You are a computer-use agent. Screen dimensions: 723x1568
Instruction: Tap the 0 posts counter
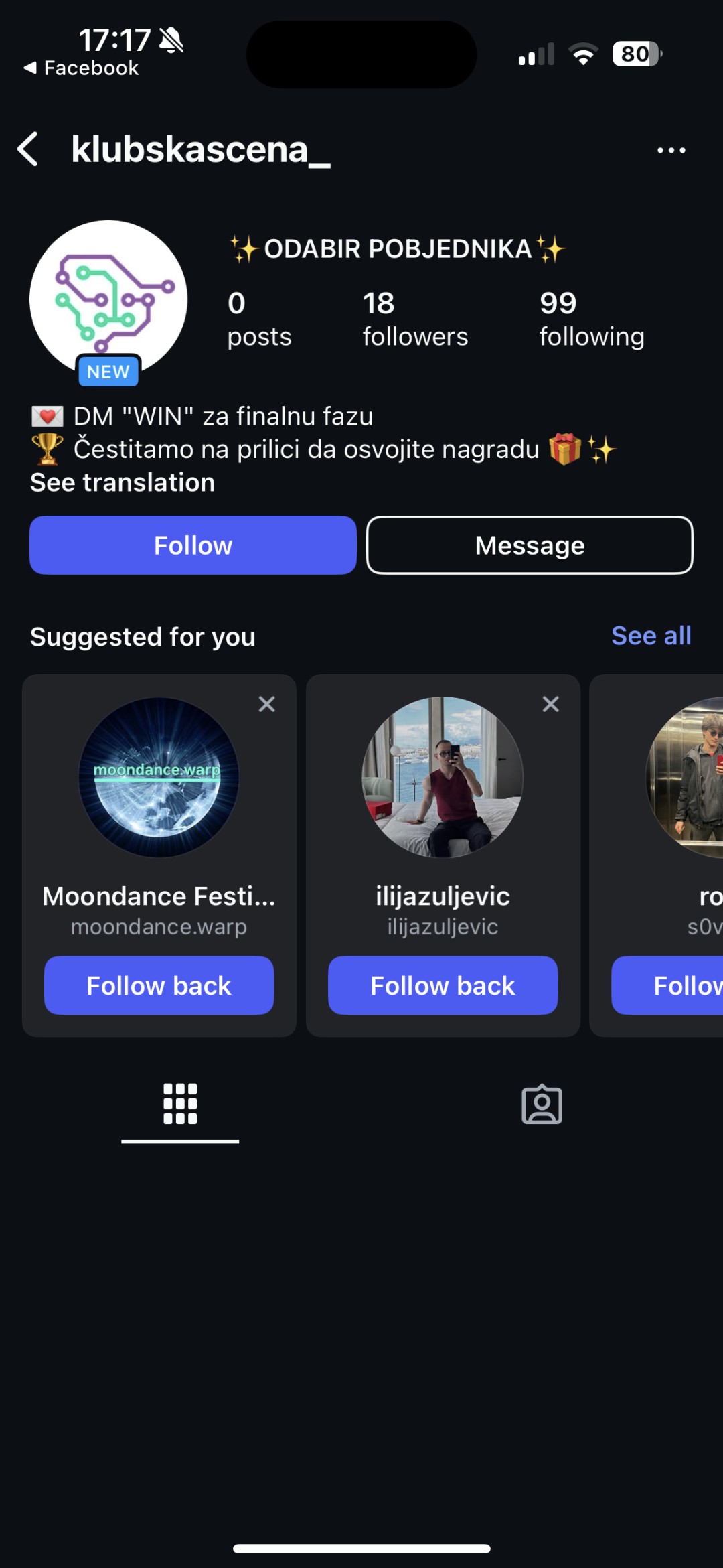[259, 319]
